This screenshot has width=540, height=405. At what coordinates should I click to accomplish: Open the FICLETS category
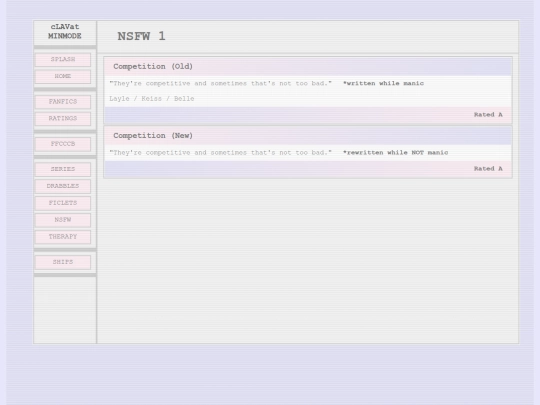coord(63,203)
